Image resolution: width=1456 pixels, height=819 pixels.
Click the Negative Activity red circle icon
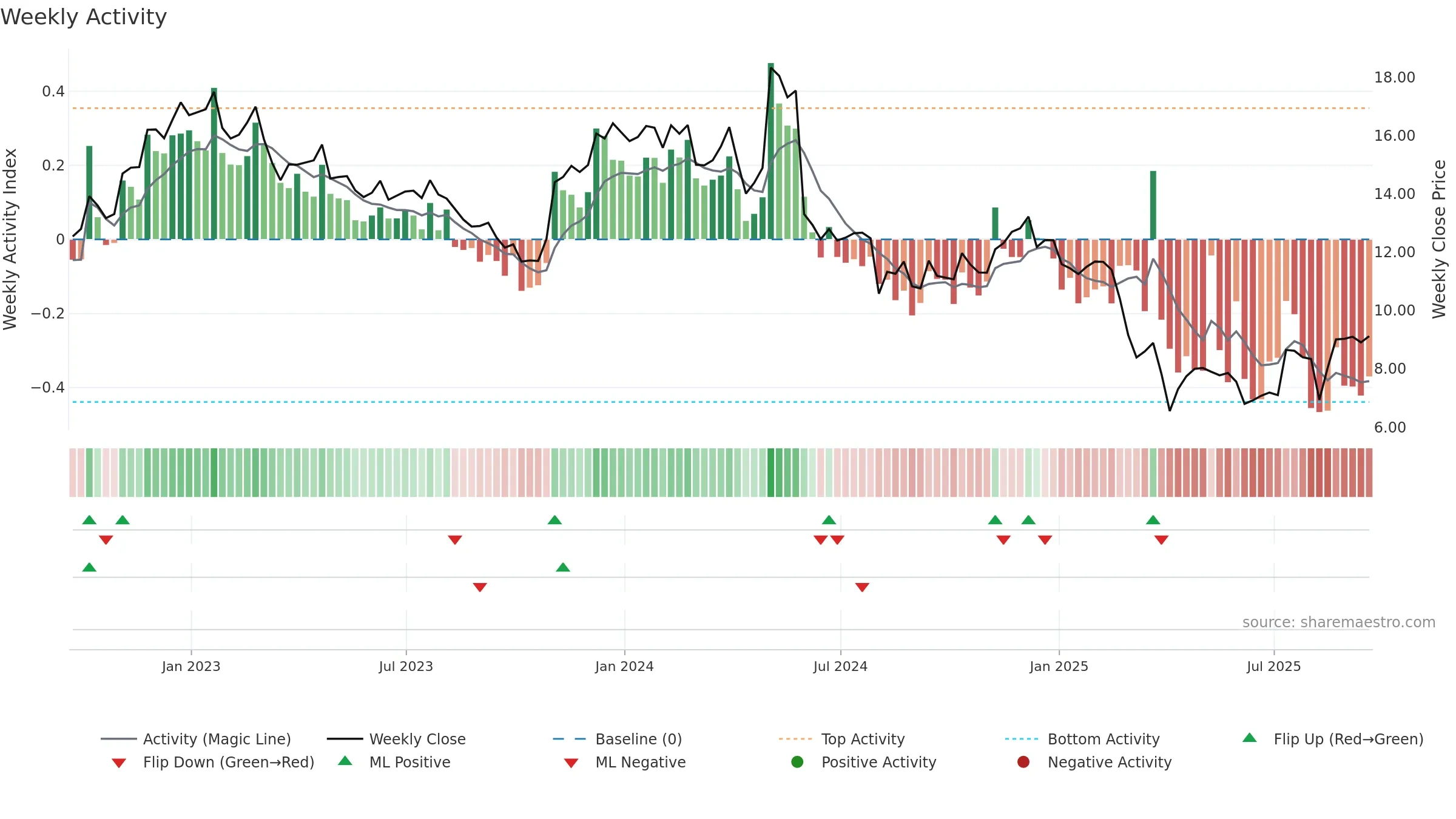[1023, 762]
